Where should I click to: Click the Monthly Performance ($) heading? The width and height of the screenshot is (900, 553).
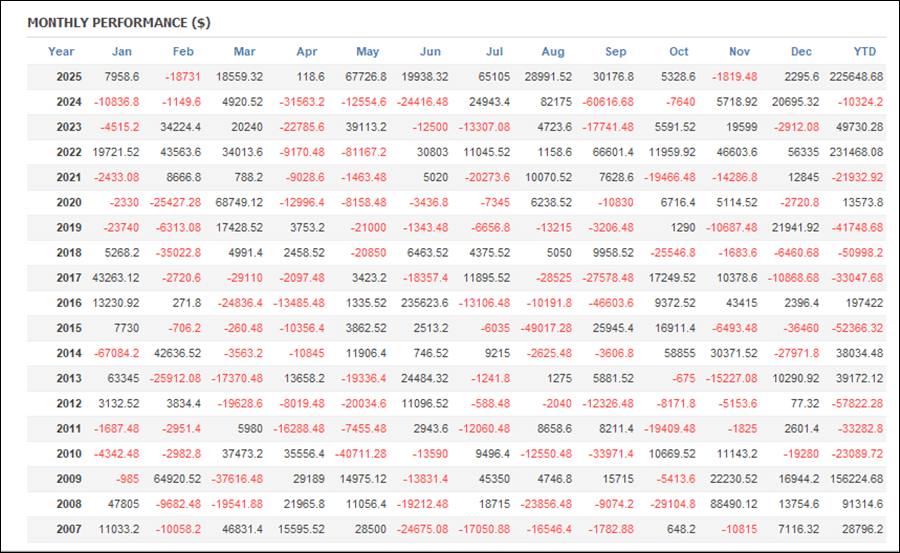click(118, 22)
